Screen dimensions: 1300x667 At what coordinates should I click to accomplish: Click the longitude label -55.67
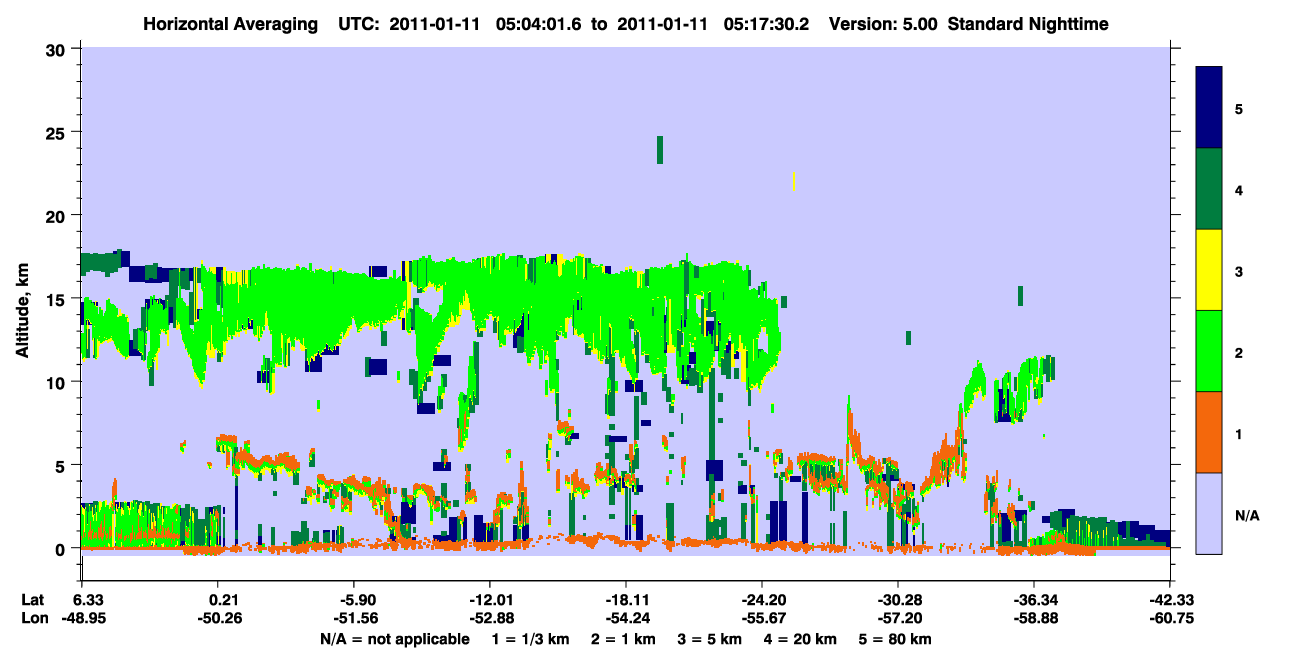click(x=761, y=618)
